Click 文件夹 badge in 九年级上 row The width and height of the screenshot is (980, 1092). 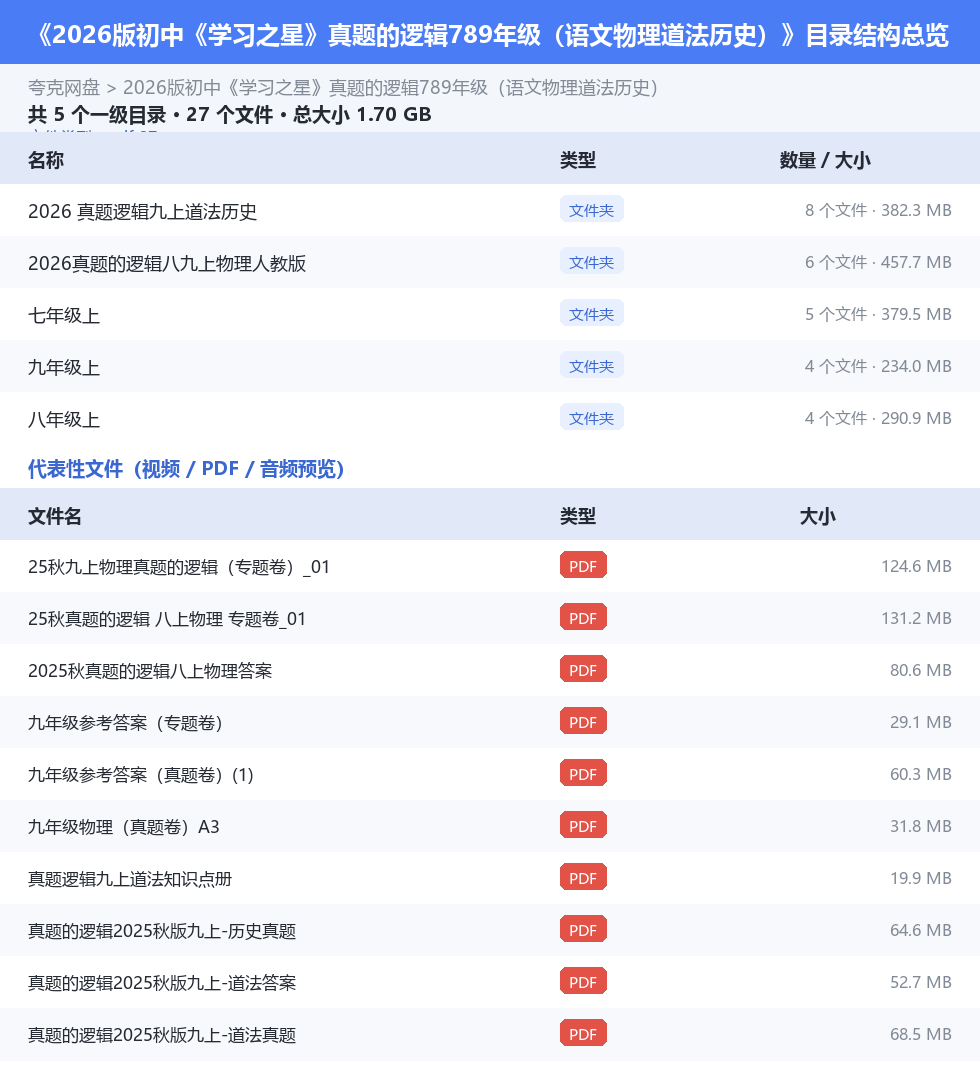point(591,366)
